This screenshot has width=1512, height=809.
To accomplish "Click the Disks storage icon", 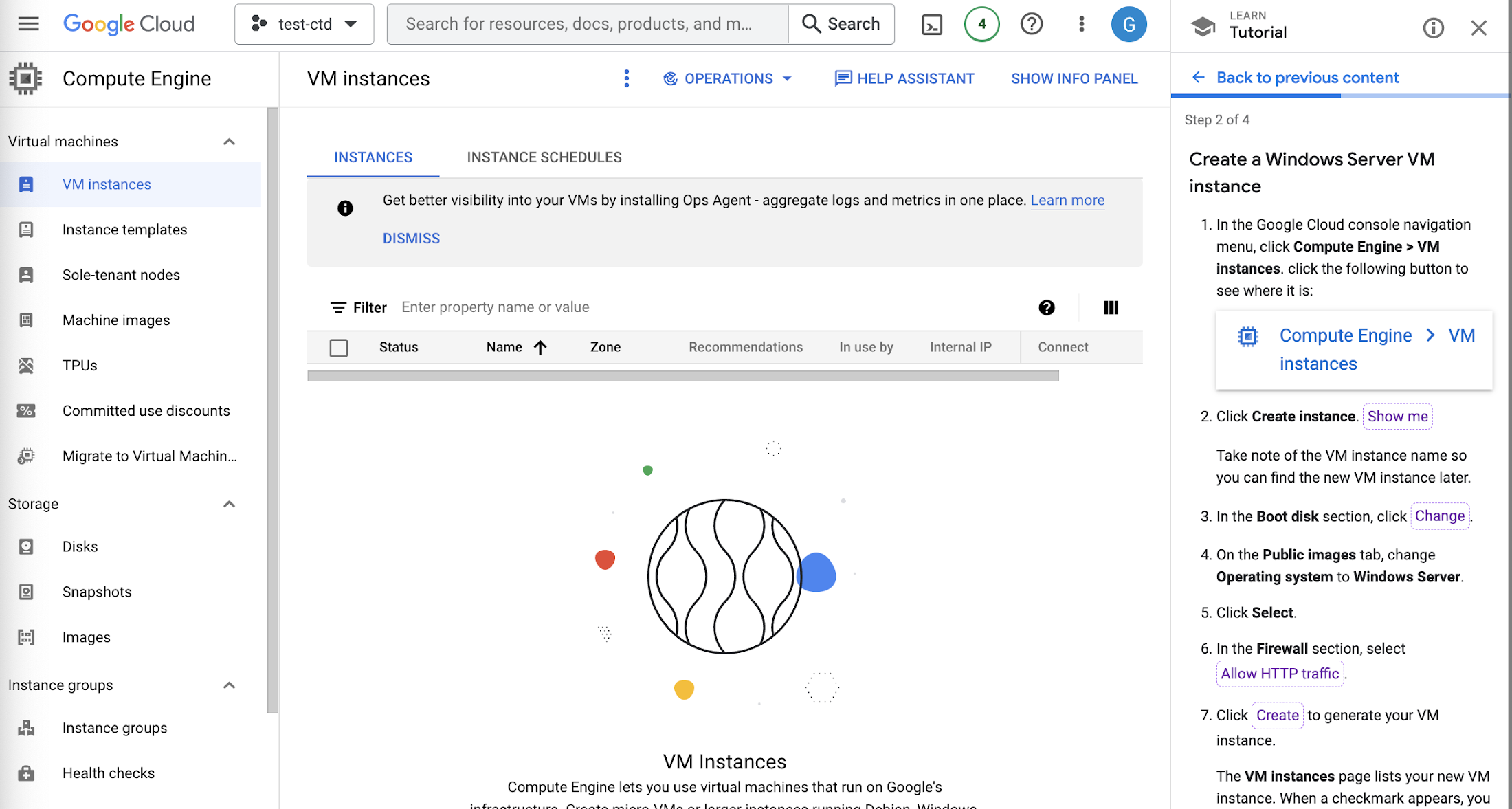I will pos(26,546).
